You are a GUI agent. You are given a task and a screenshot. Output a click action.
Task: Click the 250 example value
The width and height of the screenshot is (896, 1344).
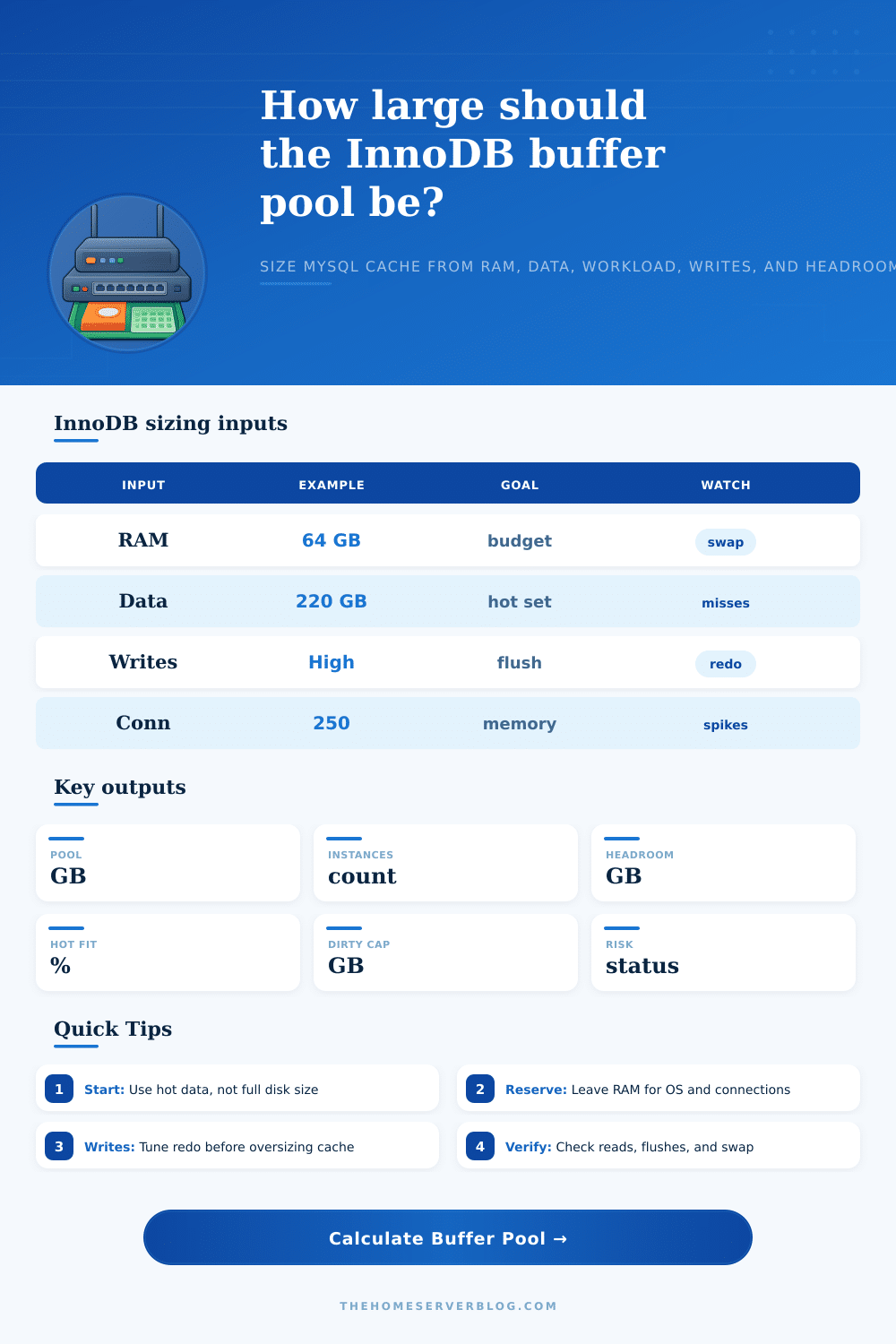[x=332, y=723]
